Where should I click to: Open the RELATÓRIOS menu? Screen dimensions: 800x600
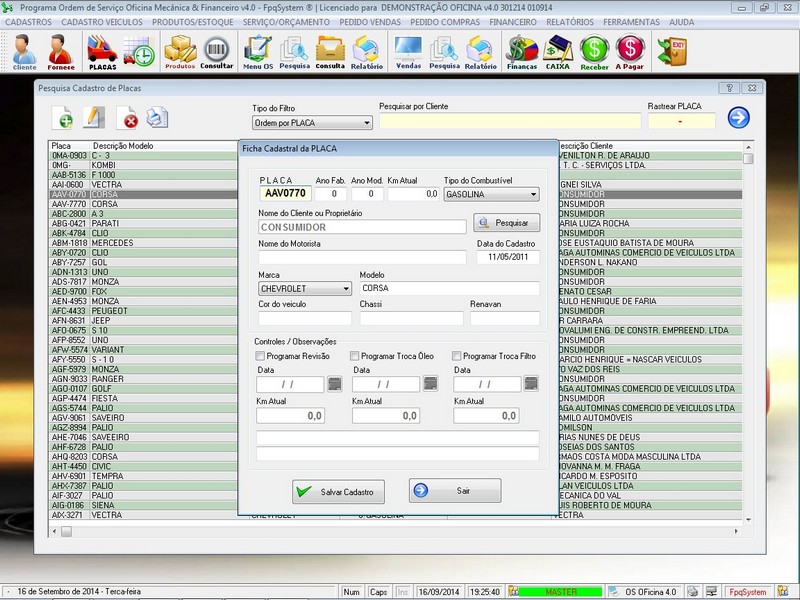click(x=570, y=22)
